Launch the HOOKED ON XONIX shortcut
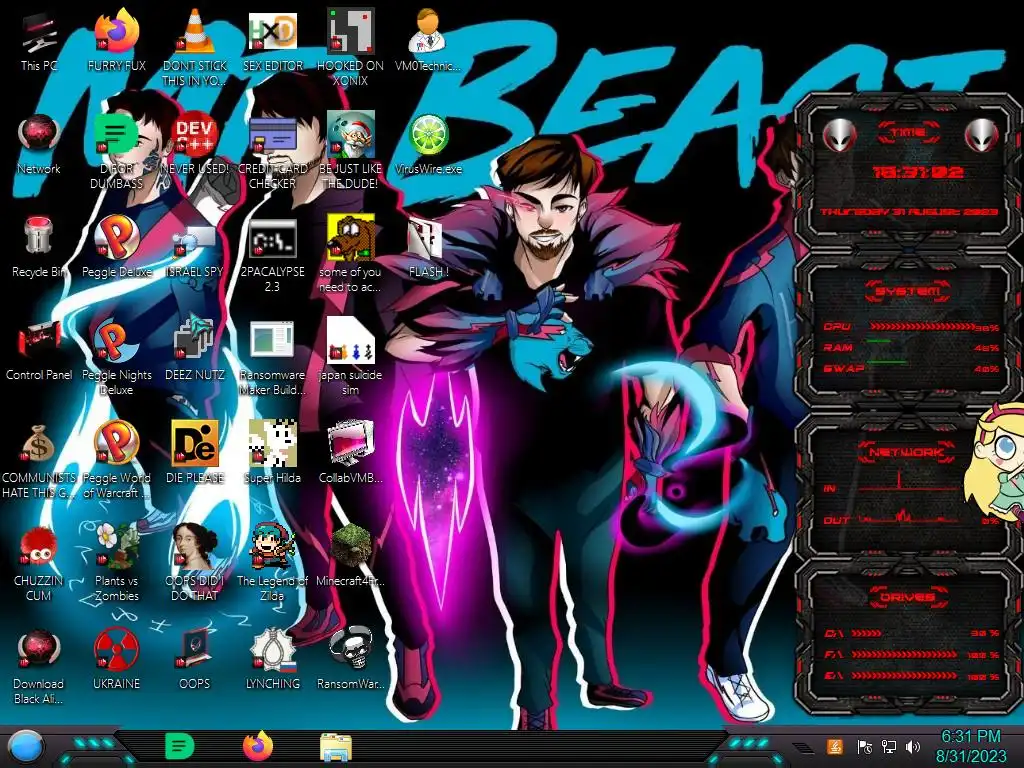The width and height of the screenshot is (1024, 768). tap(350, 47)
